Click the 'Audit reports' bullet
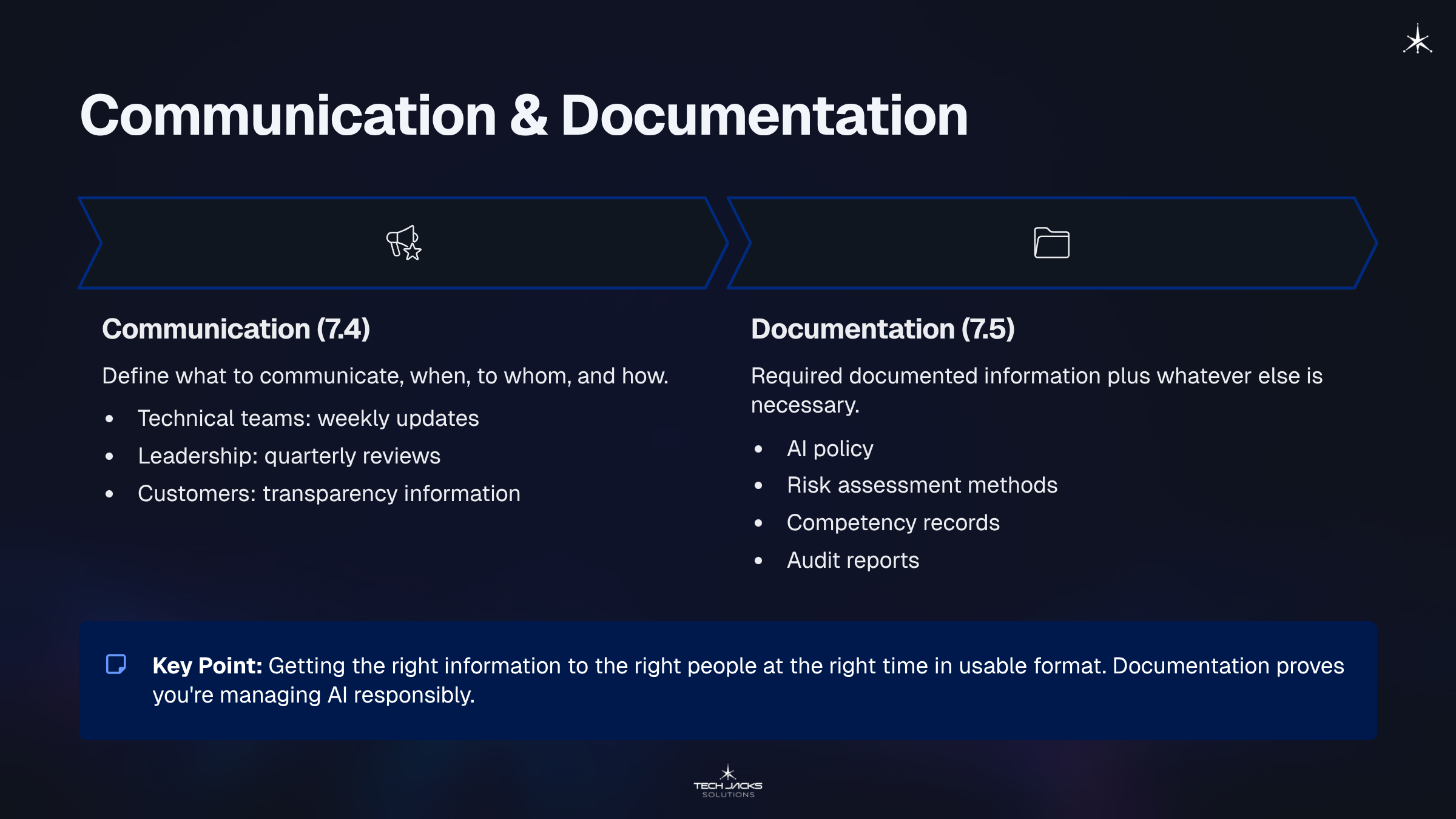 853,561
